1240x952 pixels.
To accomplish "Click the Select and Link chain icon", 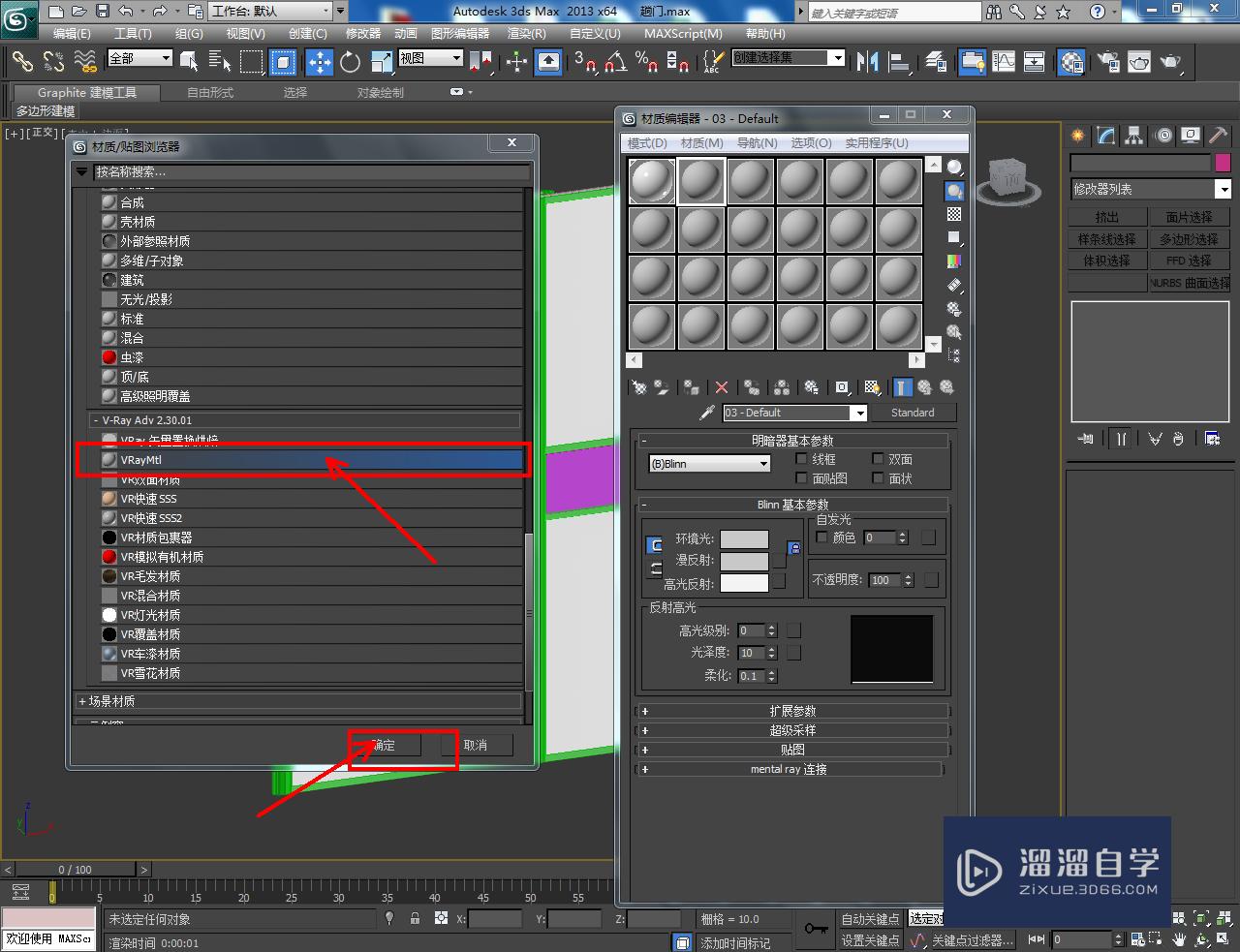I will [22, 62].
